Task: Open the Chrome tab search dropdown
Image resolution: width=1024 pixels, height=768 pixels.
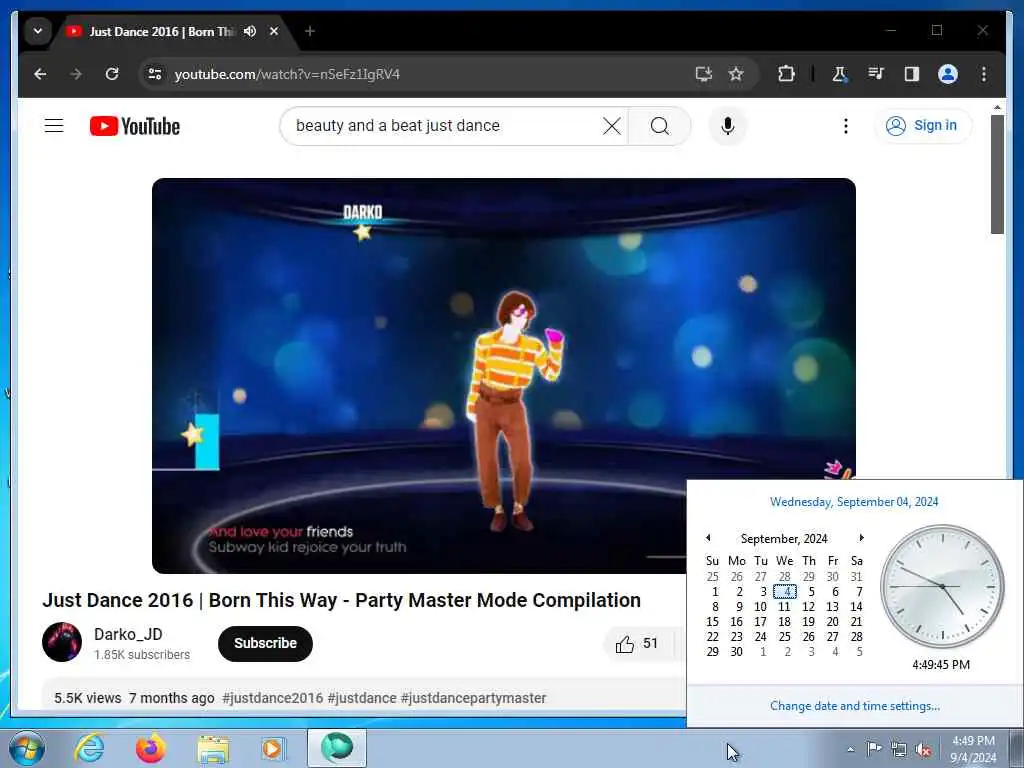Action: (38, 31)
